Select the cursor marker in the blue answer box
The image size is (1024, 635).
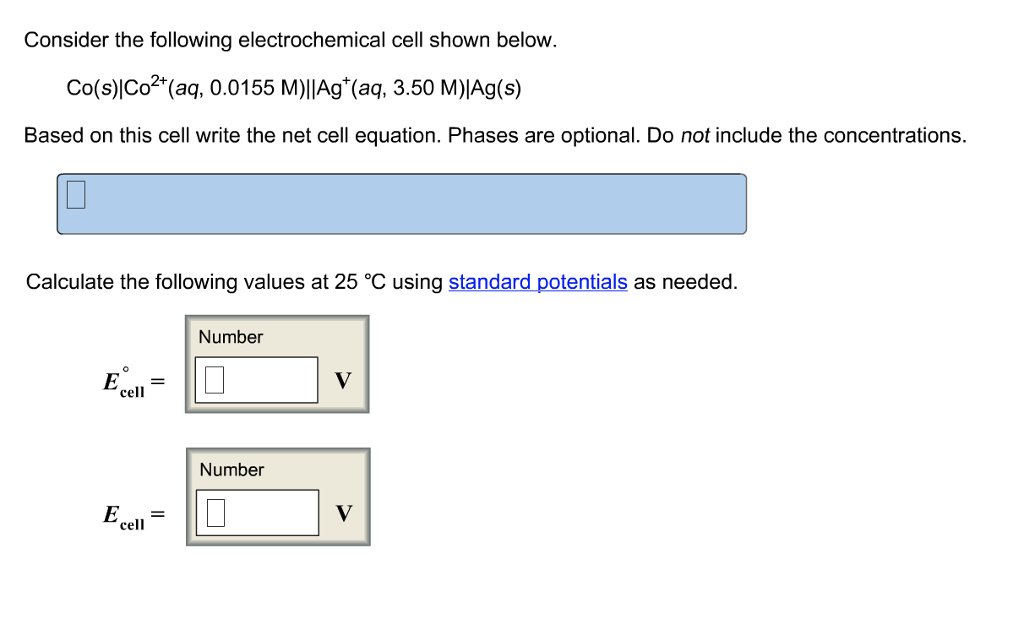74,195
